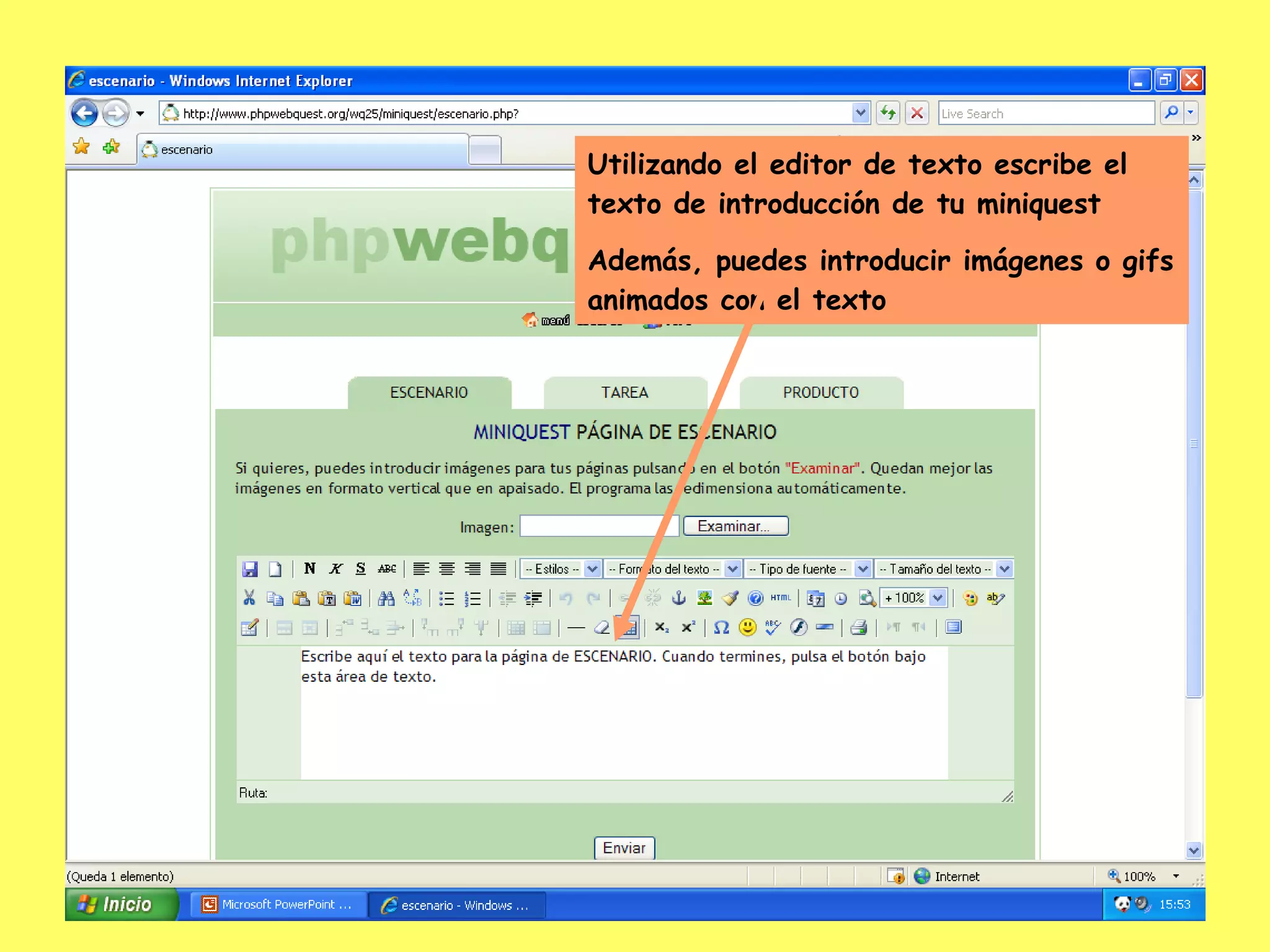Pick the highlight background color icon

click(x=996, y=598)
